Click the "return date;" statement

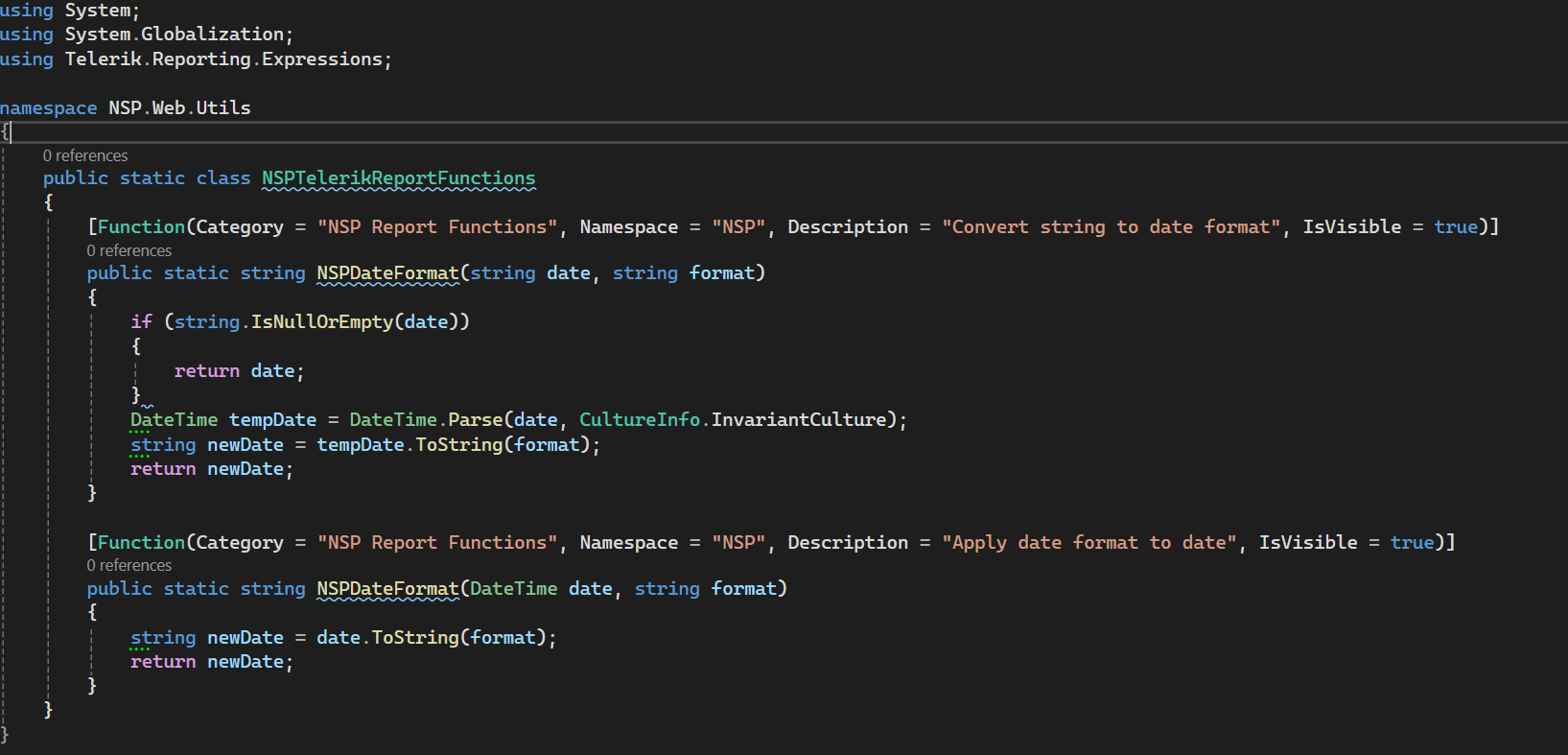coord(238,371)
